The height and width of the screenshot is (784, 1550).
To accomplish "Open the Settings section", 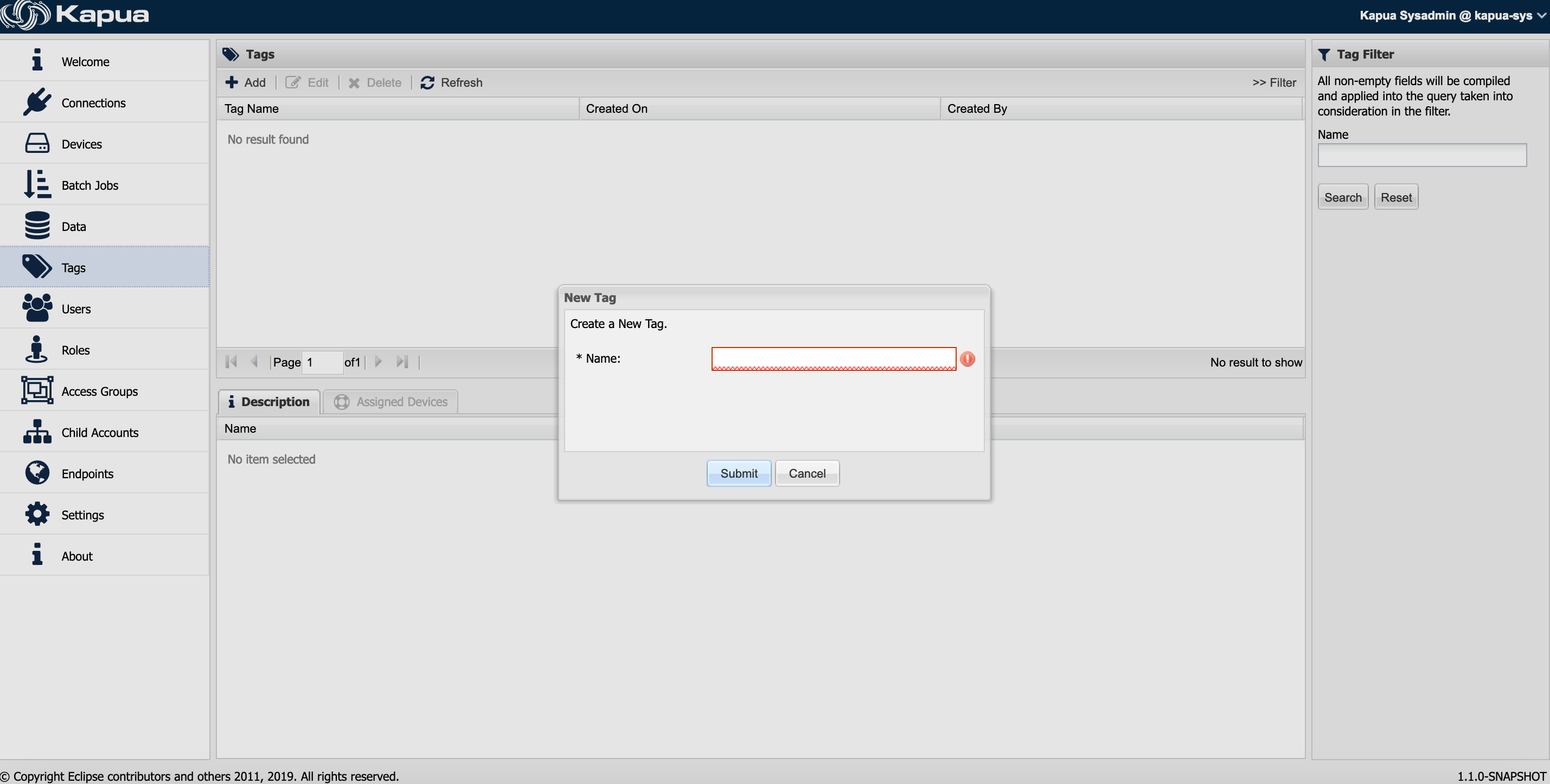I will click(x=82, y=515).
